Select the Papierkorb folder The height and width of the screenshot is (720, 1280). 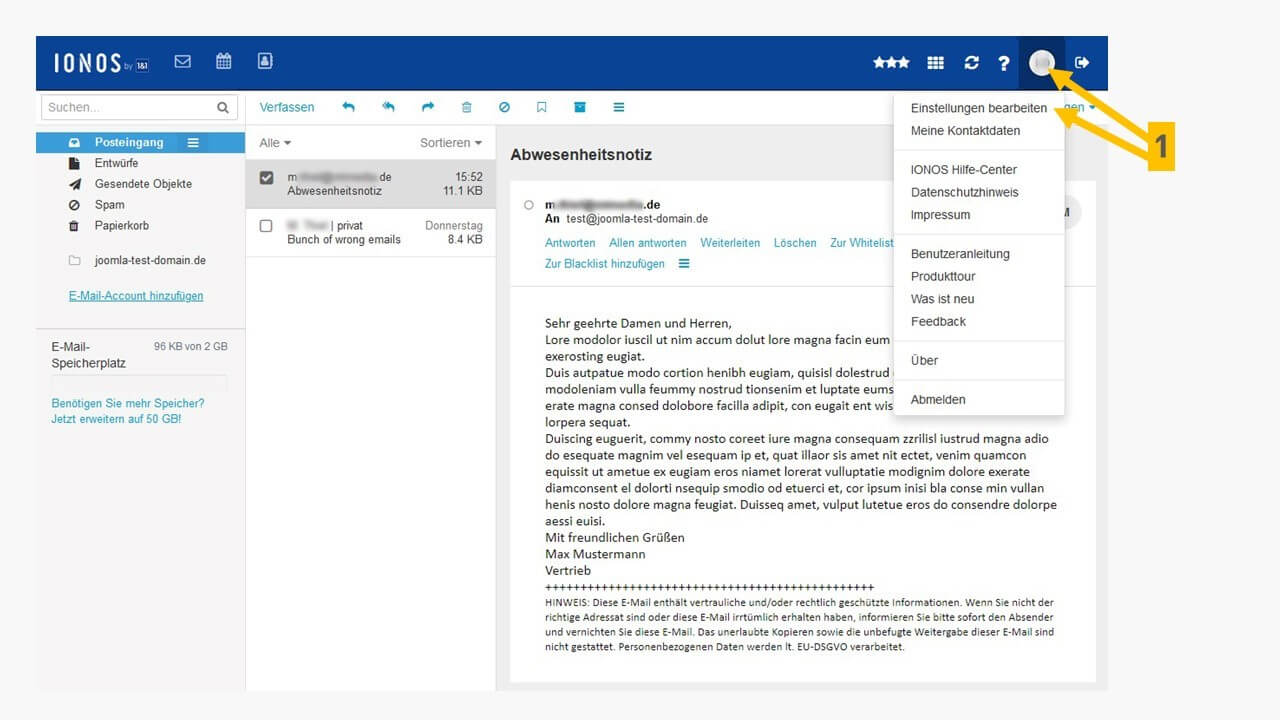[121, 226]
